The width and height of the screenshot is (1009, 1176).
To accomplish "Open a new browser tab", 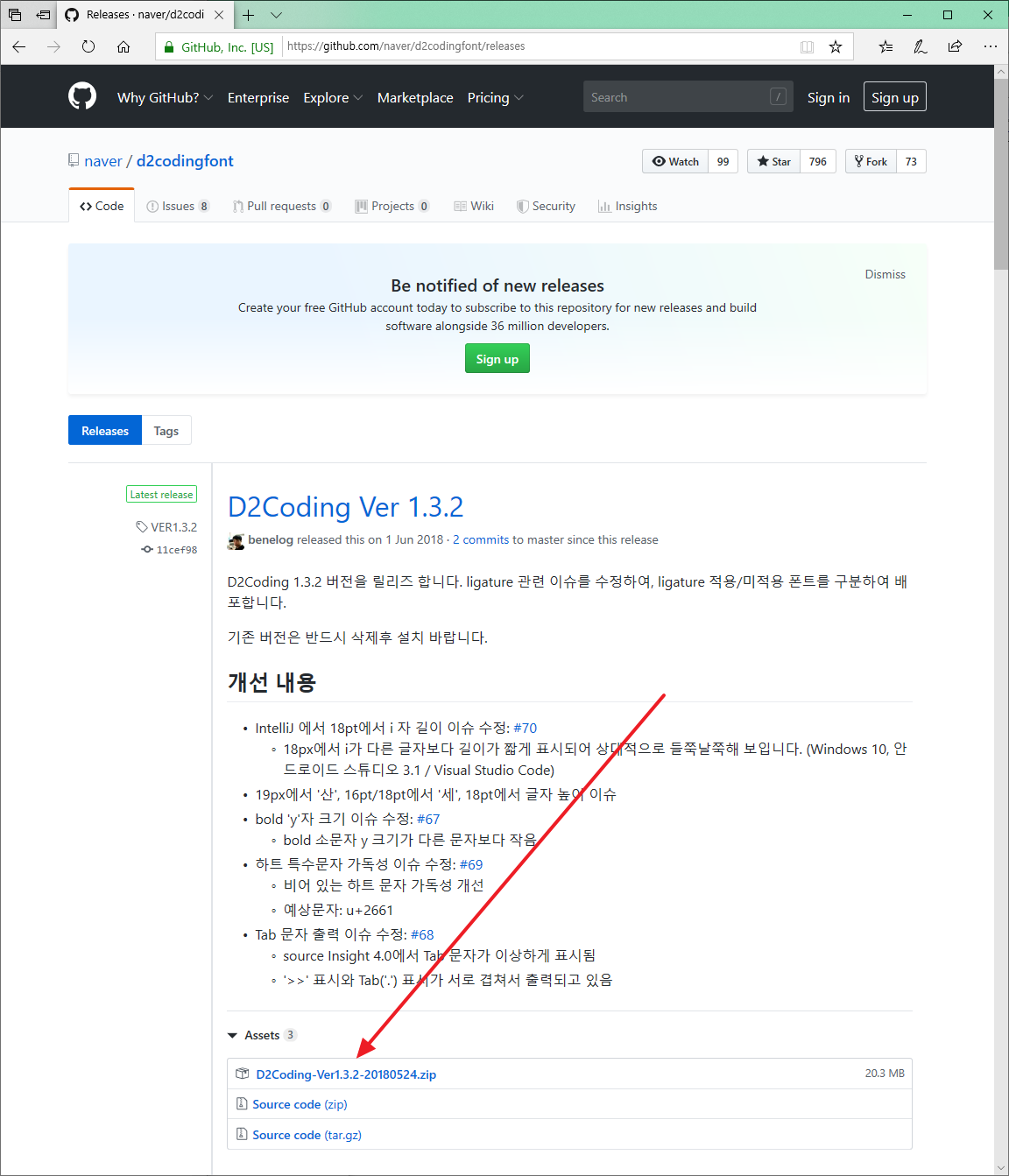I will 249,15.
